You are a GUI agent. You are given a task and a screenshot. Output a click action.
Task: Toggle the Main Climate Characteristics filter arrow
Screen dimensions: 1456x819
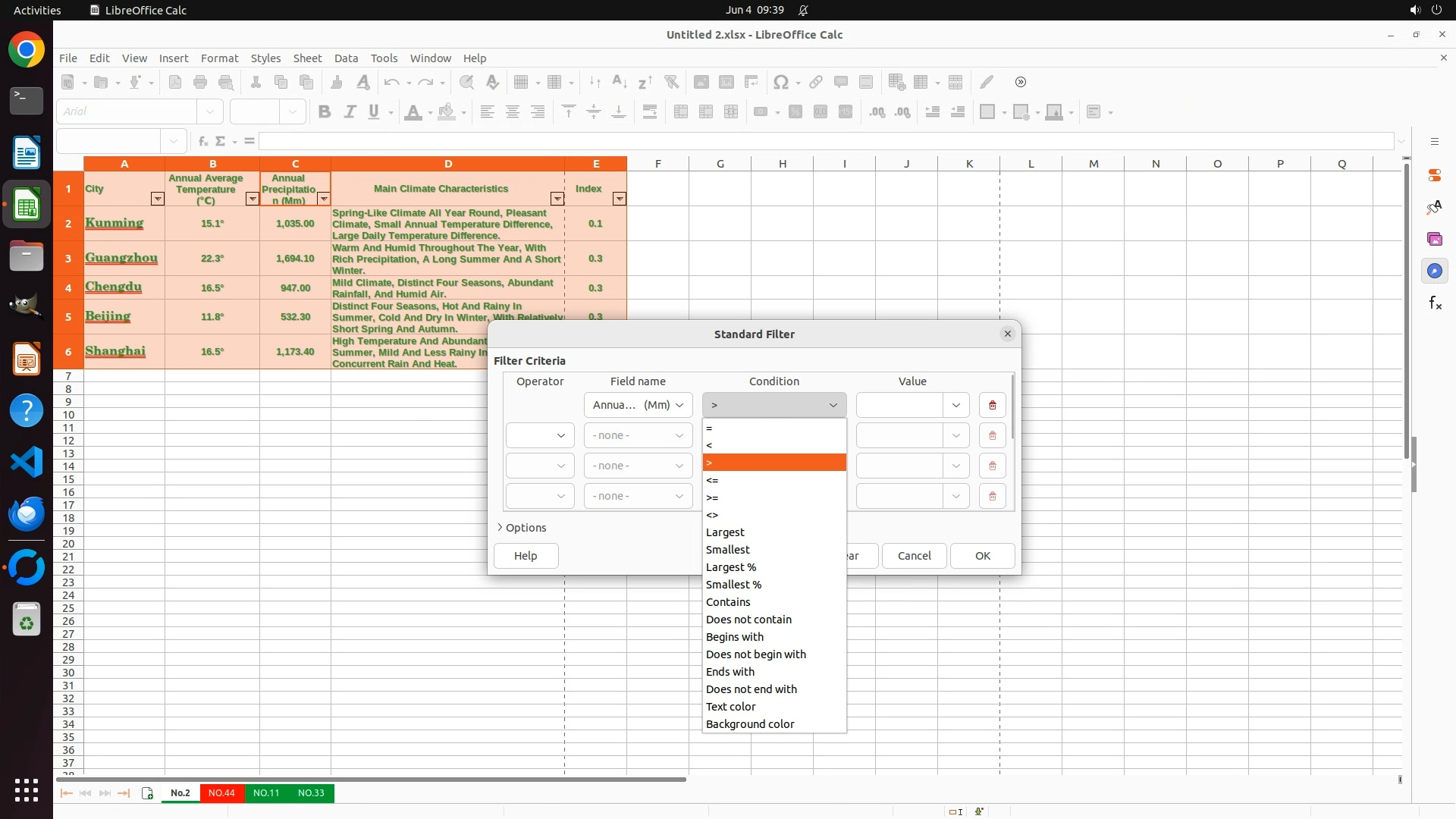pyautogui.click(x=557, y=199)
